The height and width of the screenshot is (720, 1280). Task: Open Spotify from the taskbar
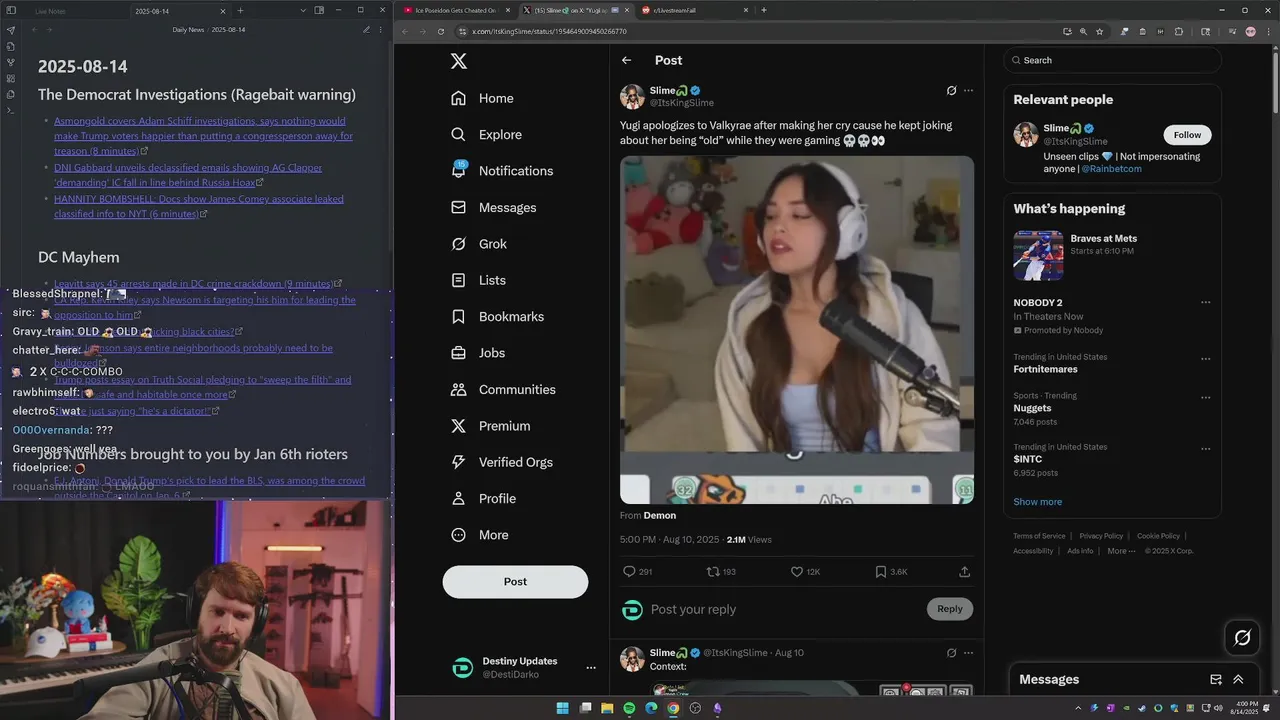point(629,708)
